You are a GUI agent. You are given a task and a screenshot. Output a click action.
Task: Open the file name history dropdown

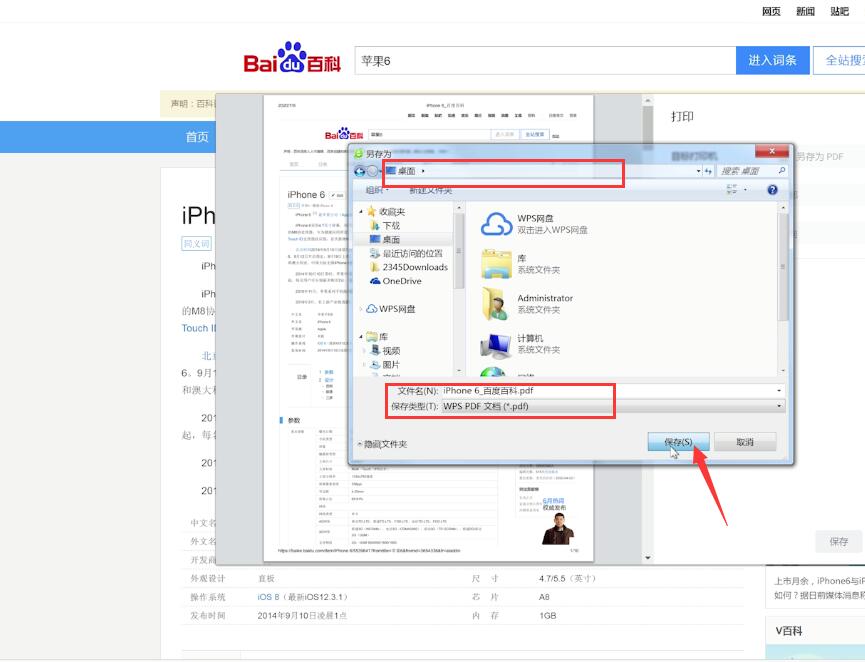(779, 391)
